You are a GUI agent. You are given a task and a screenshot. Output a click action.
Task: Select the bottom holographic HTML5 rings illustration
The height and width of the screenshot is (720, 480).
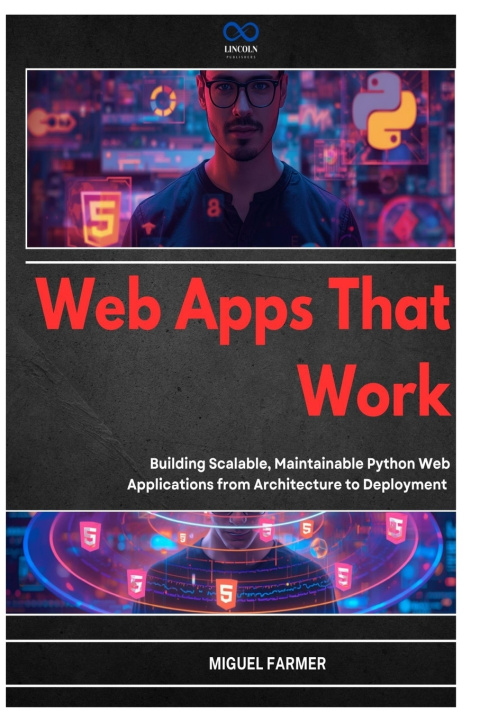(231, 562)
